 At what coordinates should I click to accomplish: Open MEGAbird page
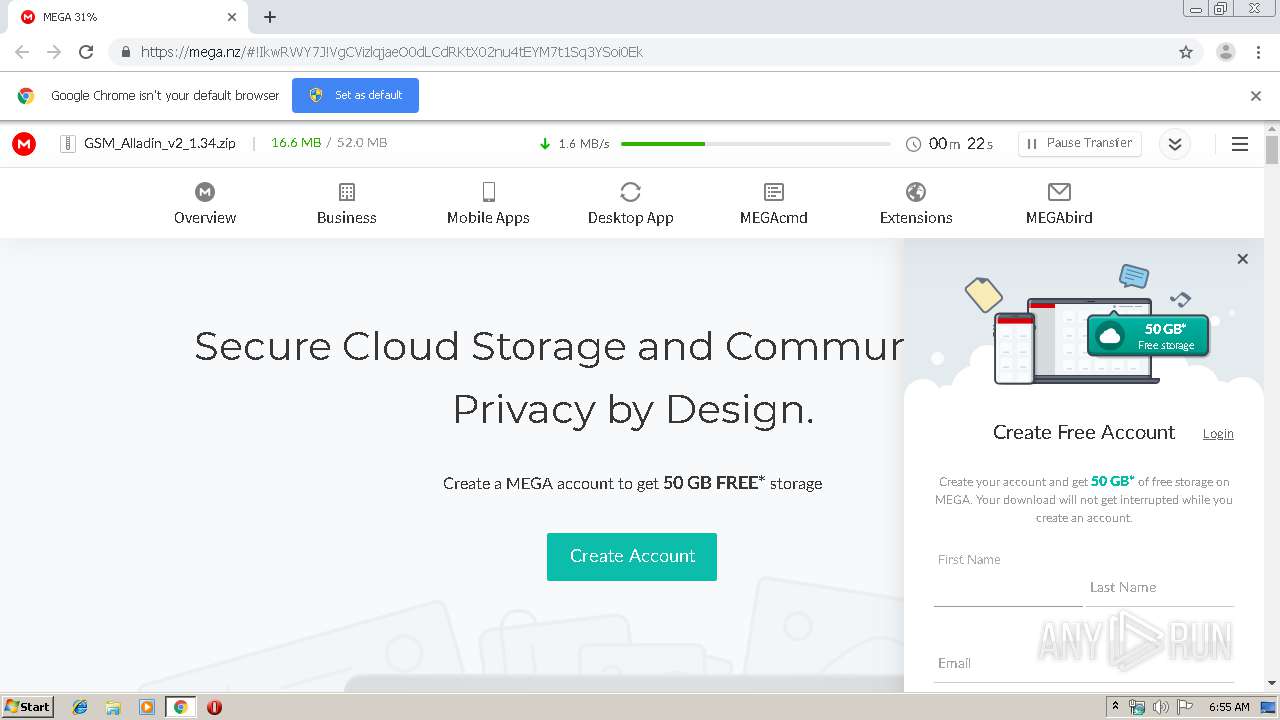point(1059,203)
